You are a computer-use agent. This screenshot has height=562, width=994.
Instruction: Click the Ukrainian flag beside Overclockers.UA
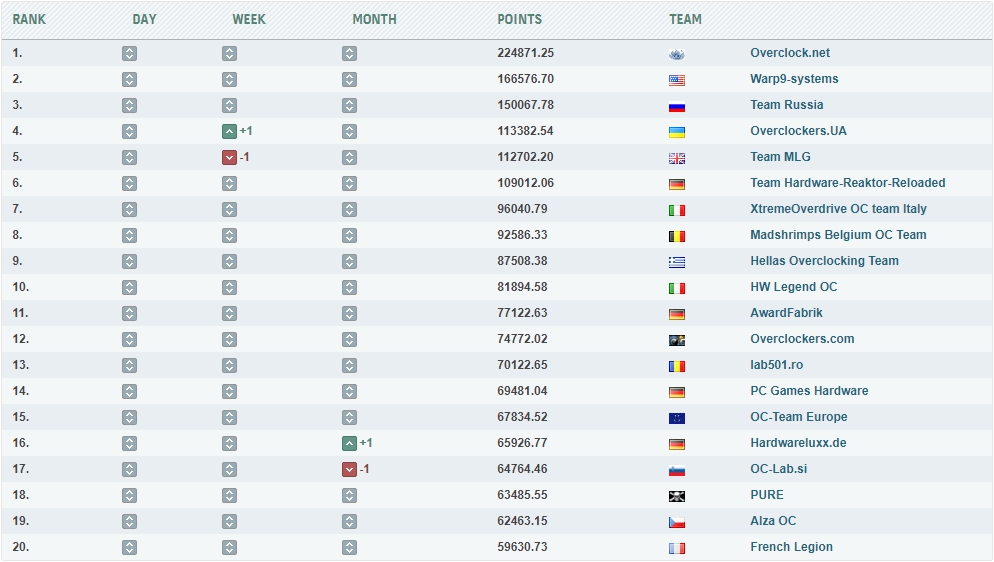[x=677, y=131]
